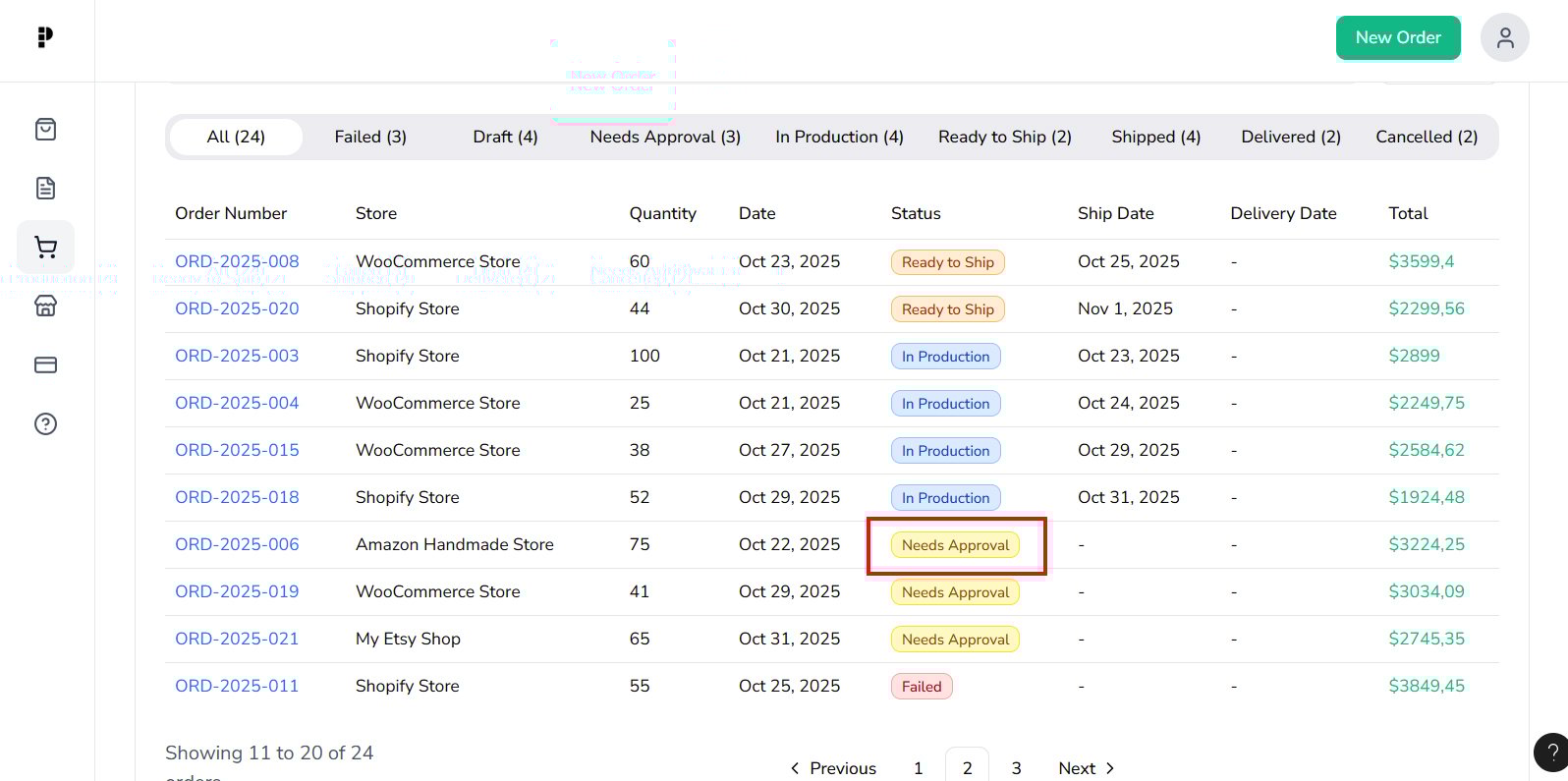The height and width of the screenshot is (781, 1568).
Task: Switch to the Needs Approval (3) tab
Action: [x=665, y=138]
